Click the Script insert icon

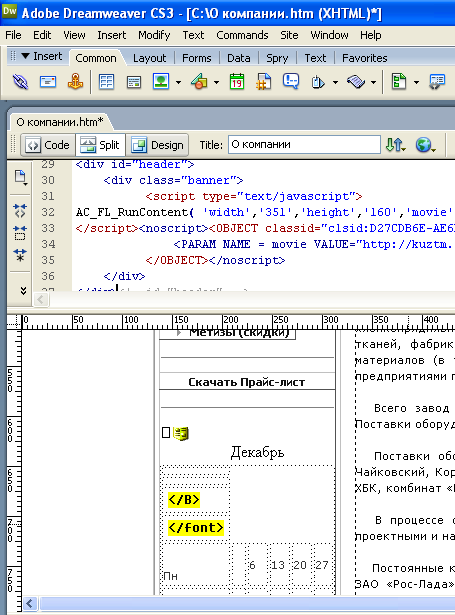pyautogui.click(x=356, y=82)
